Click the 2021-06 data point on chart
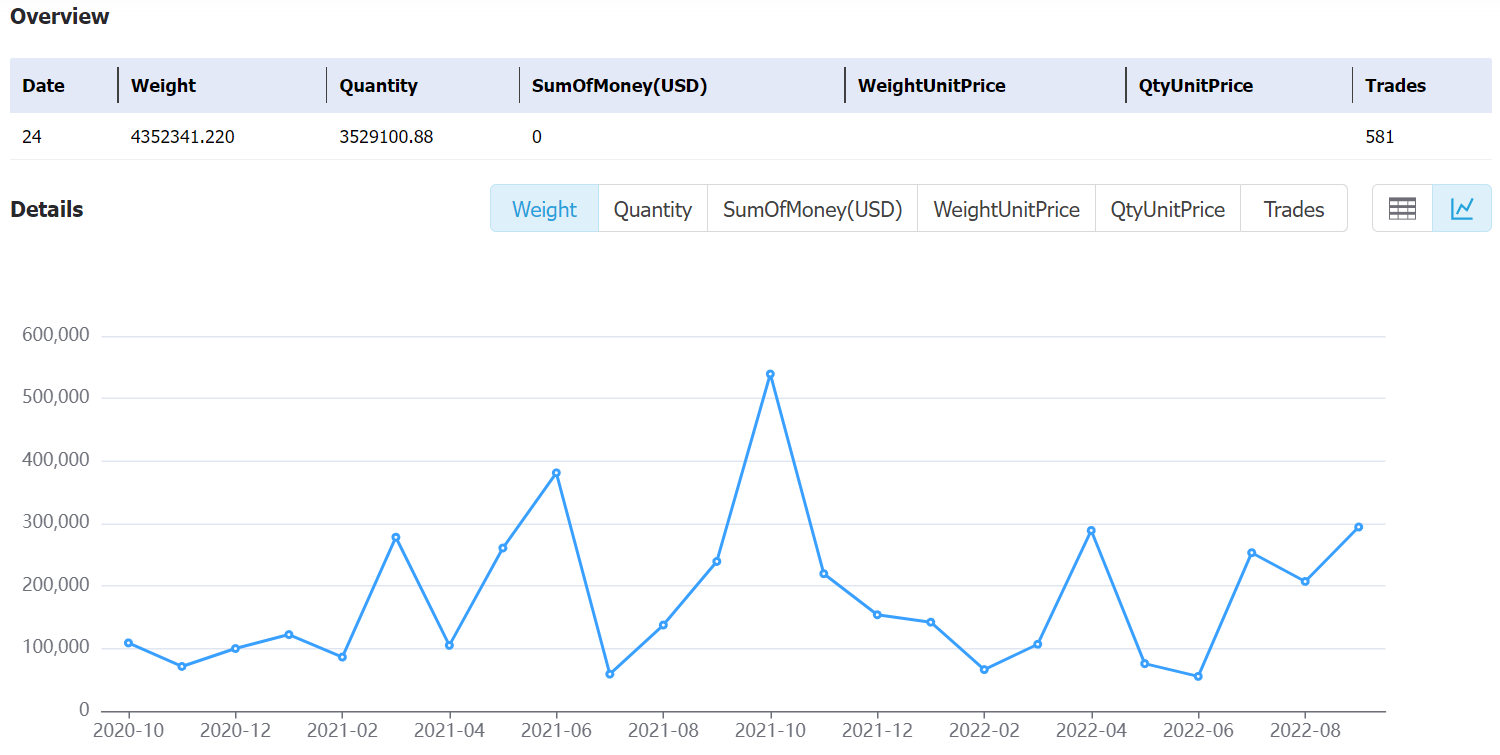Viewport: 1500px width, 755px height. pos(556,473)
